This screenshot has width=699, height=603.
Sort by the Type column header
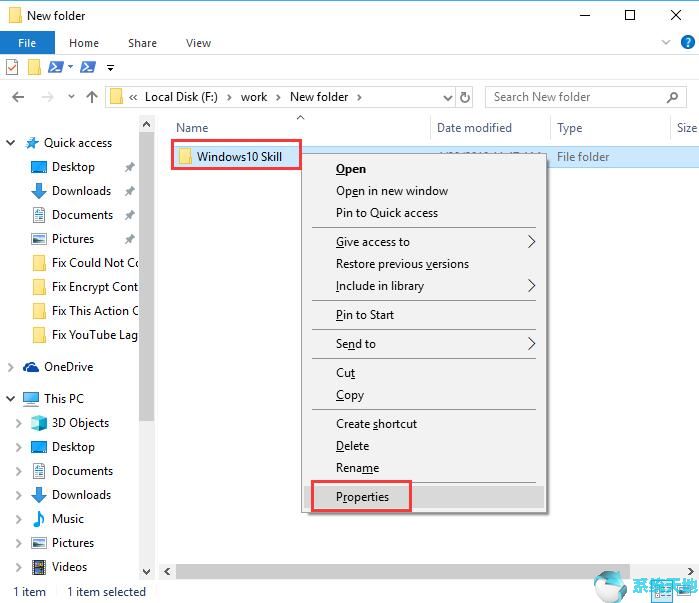[x=569, y=128]
